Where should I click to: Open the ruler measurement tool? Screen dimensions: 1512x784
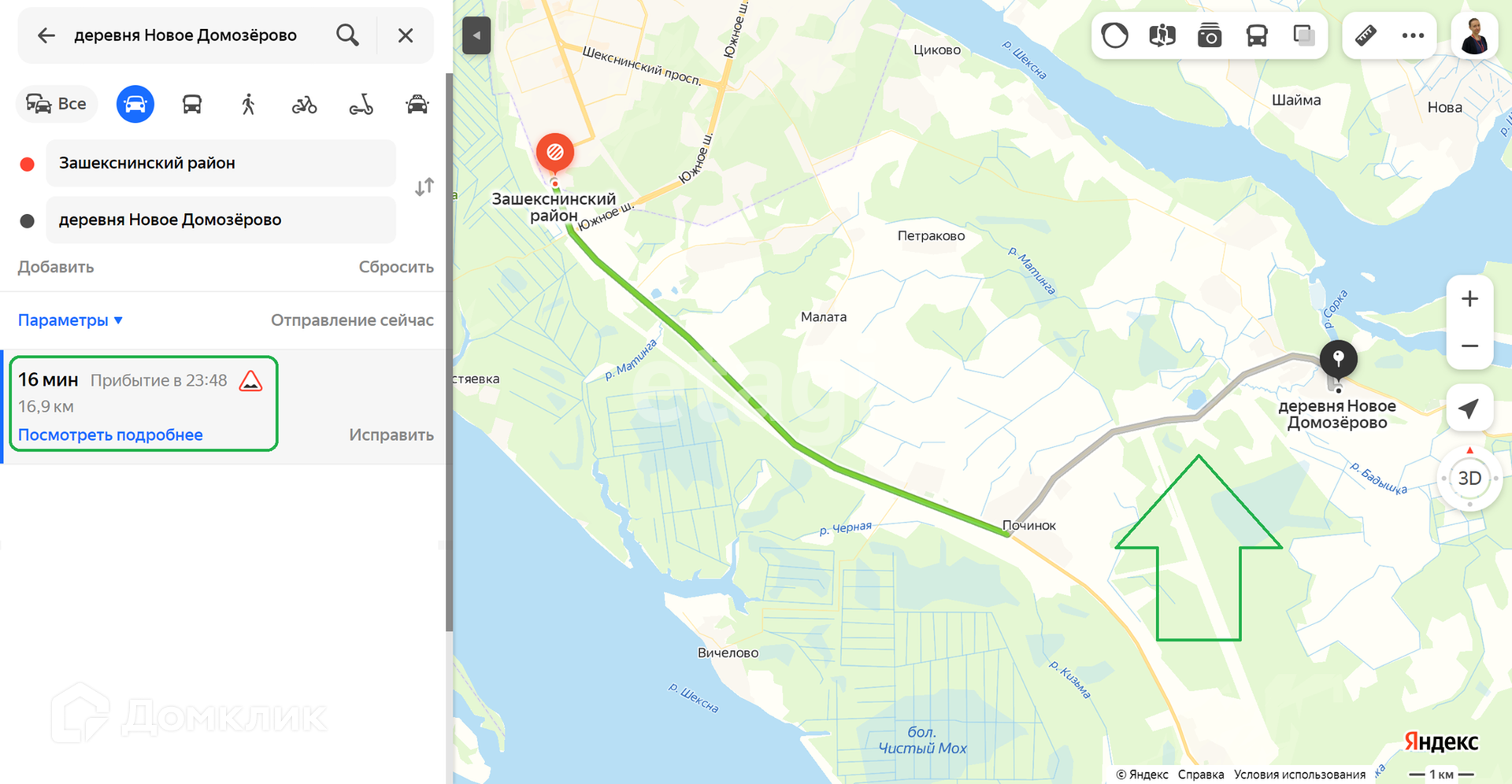(1366, 35)
